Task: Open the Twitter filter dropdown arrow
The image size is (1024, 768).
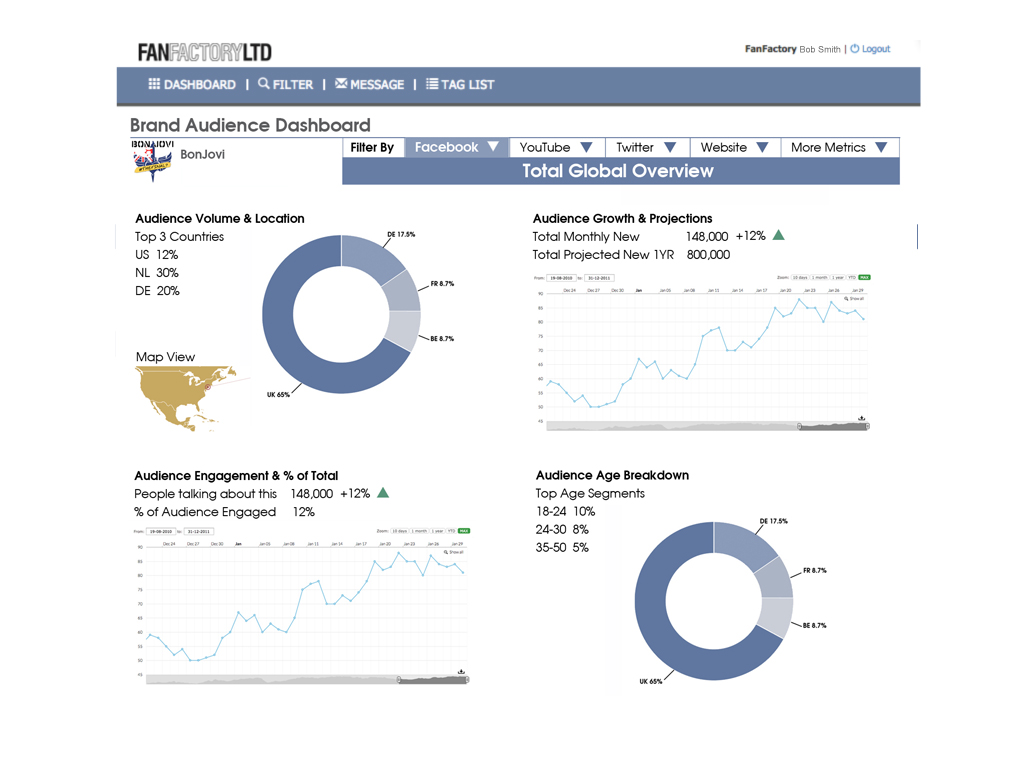Action: point(670,147)
